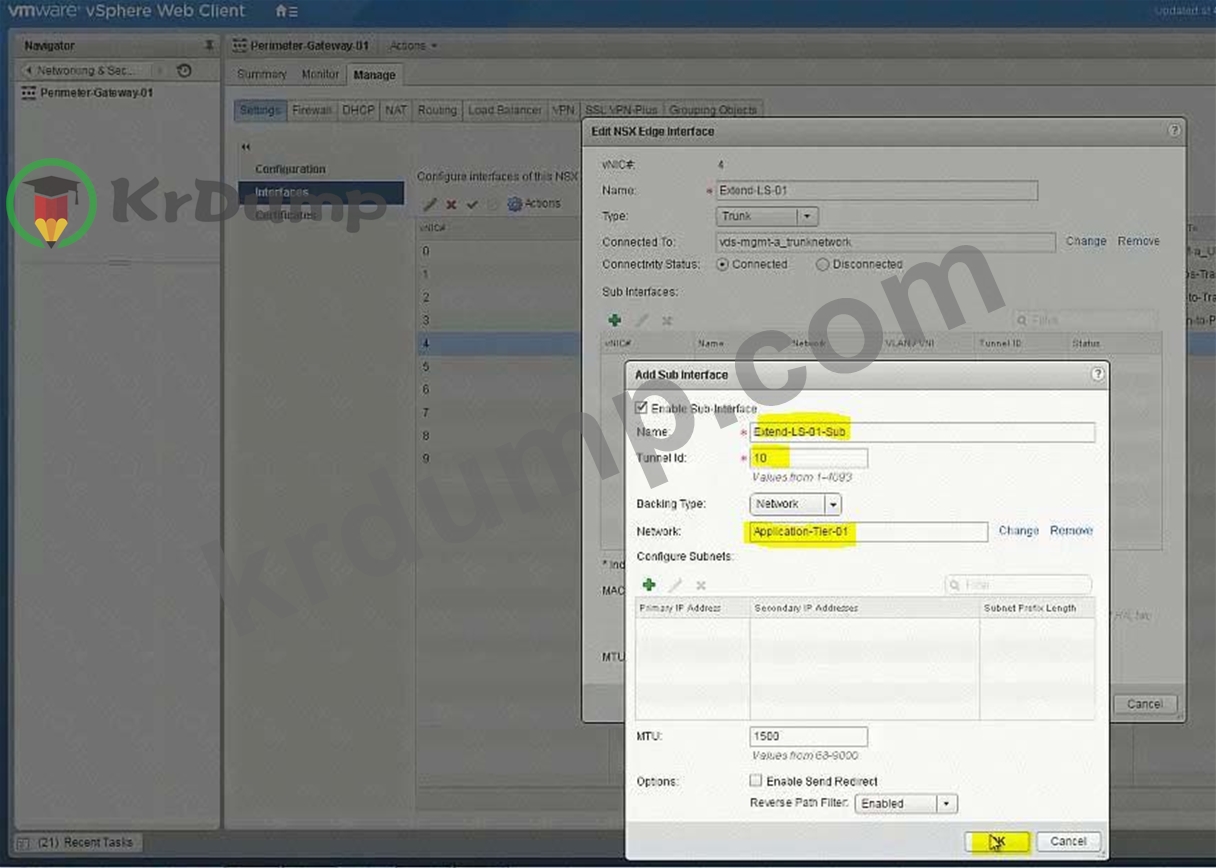The width and height of the screenshot is (1216, 868).
Task: Open the DHCP sub-tab
Action: (358, 110)
